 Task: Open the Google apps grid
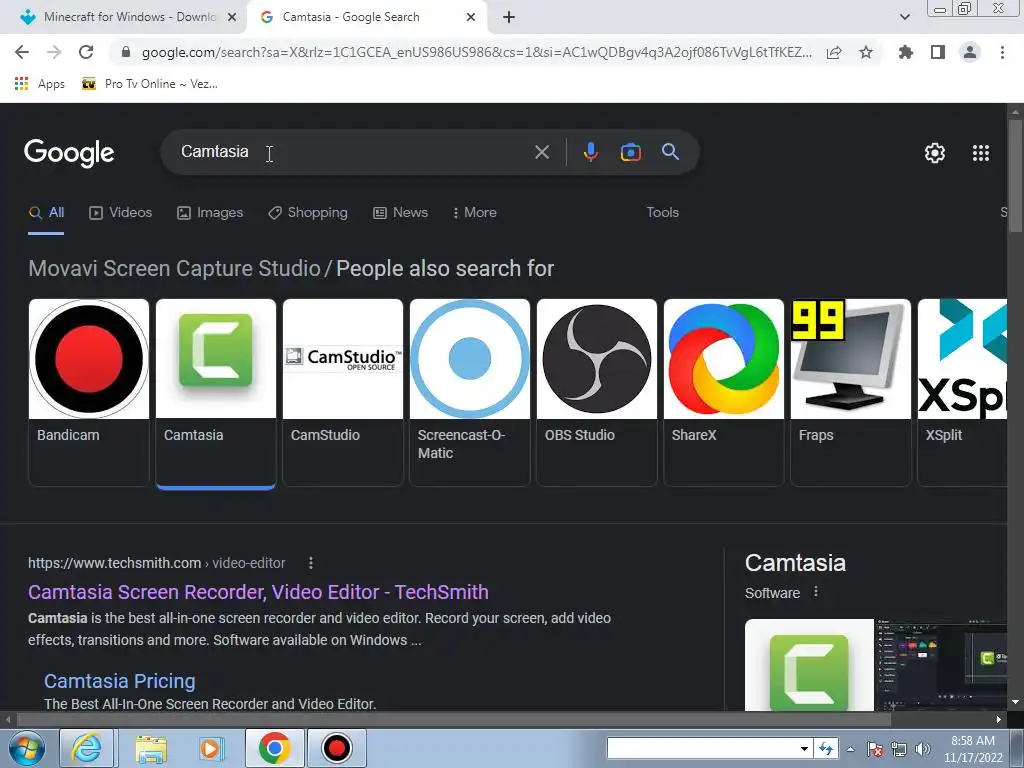point(981,153)
